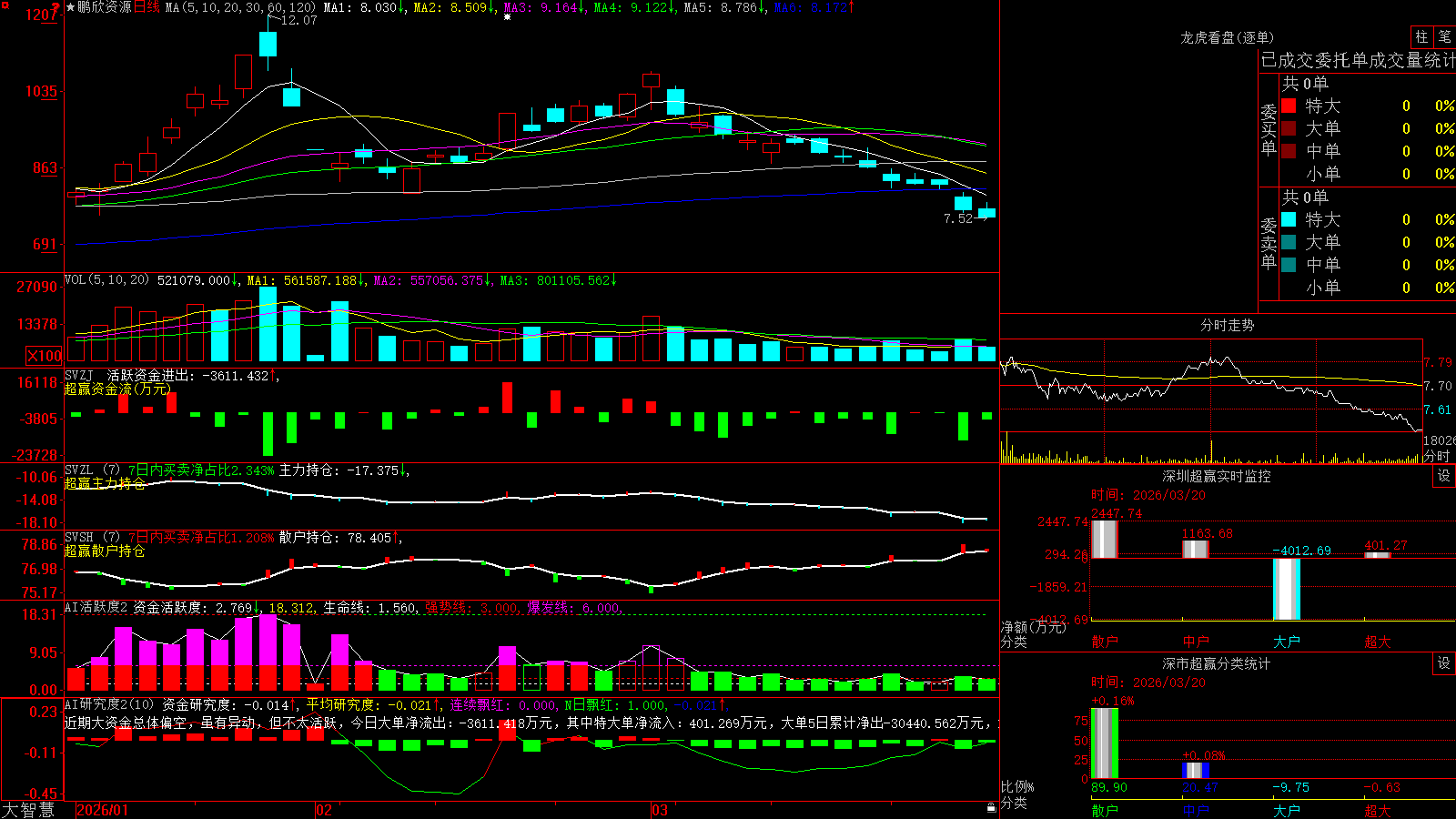Switch 龙虎看盘 to 柱 bar view
The height and width of the screenshot is (819, 1456).
[x=1421, y=37]
